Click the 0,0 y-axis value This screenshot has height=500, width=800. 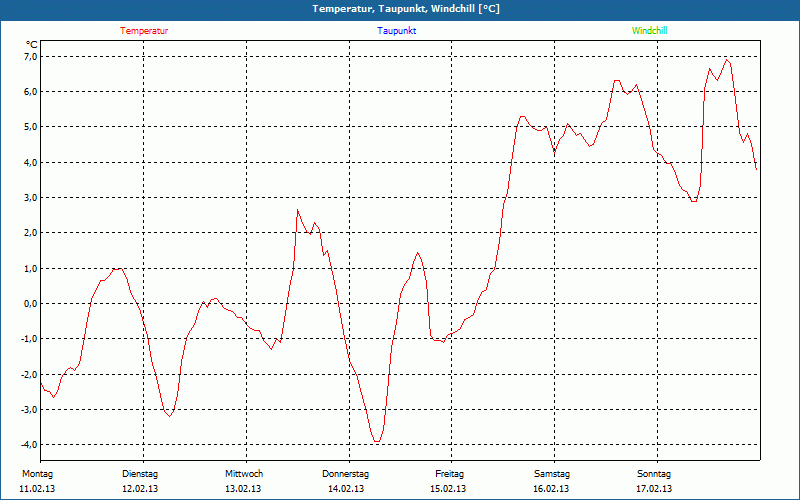pos(31,304)
